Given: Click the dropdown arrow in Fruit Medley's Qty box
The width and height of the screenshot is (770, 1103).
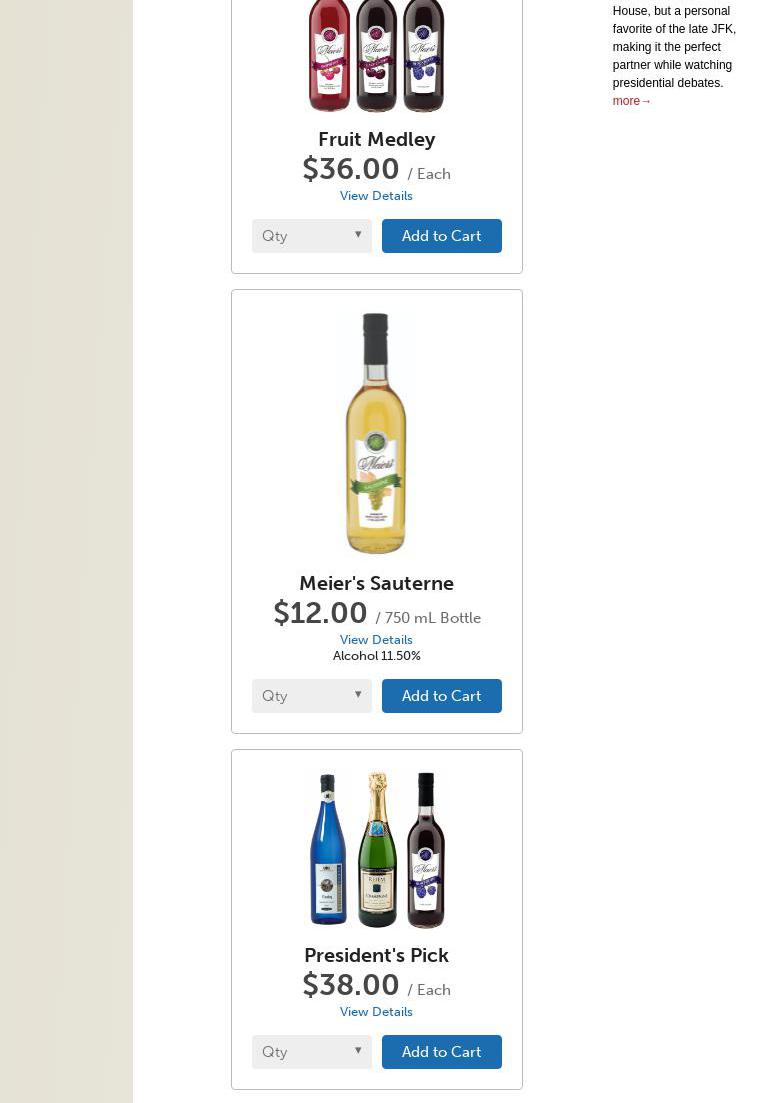Looking at the screenshot, I should click(x=358, y=235).
